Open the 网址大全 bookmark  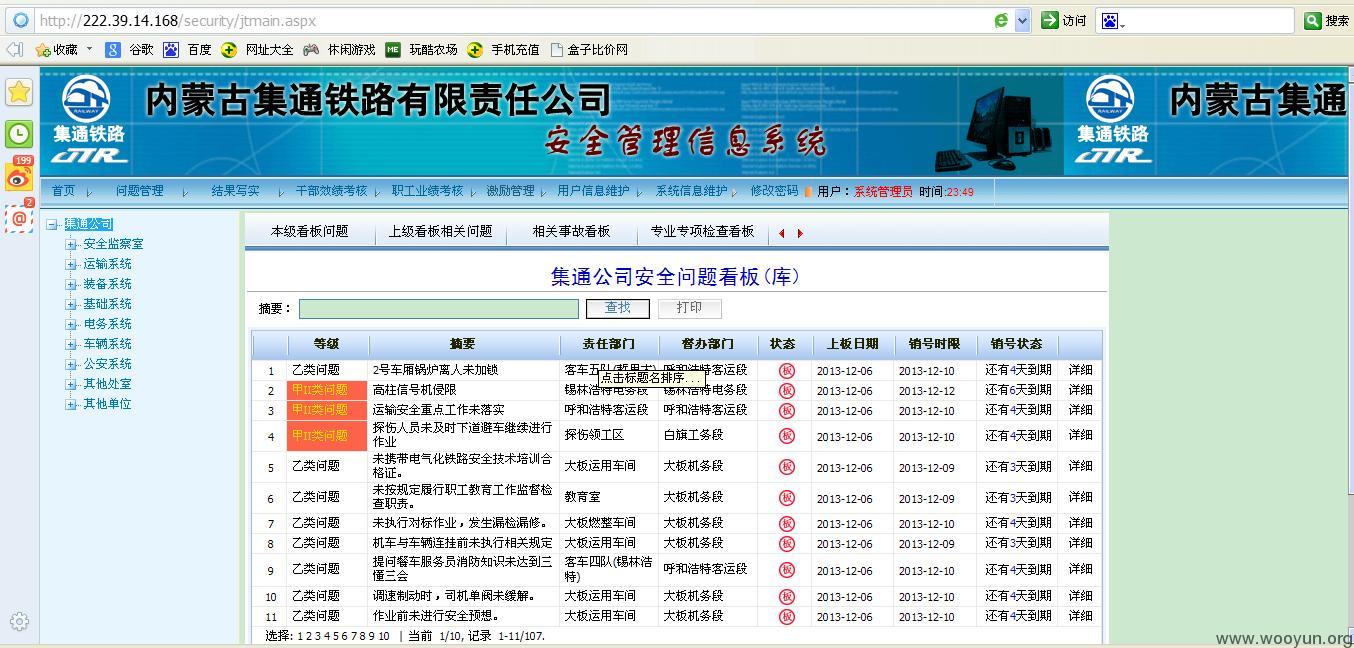[258, 49]
